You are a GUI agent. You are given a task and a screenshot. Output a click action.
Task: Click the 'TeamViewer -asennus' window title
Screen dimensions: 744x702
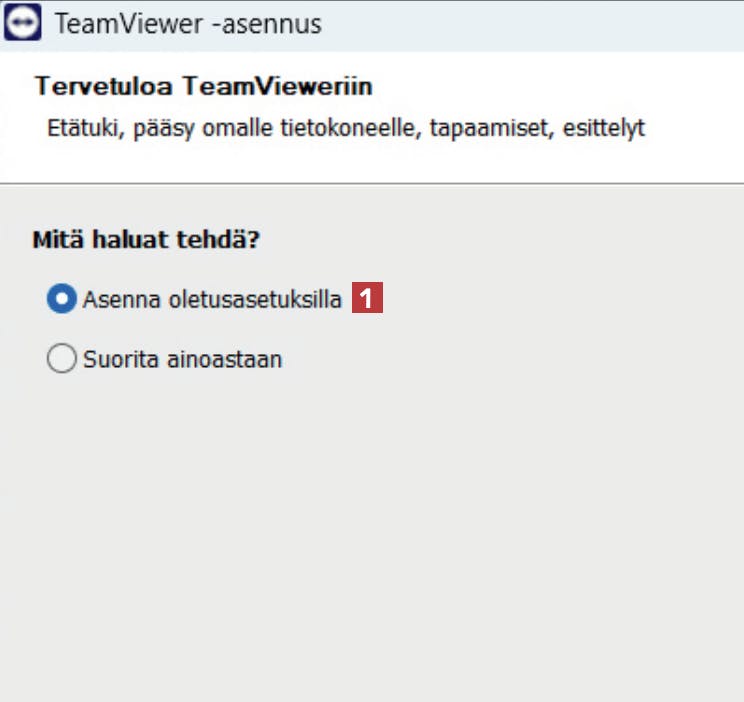coord(188,24)
